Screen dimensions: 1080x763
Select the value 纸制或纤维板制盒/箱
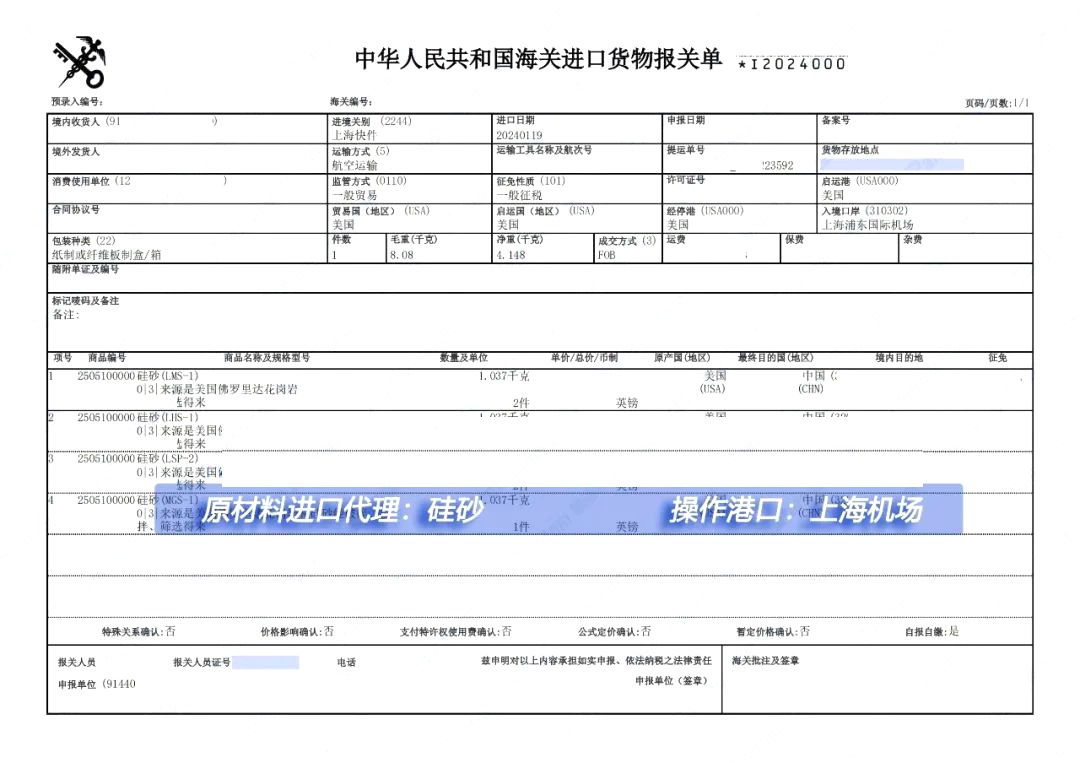coord(106,255)
